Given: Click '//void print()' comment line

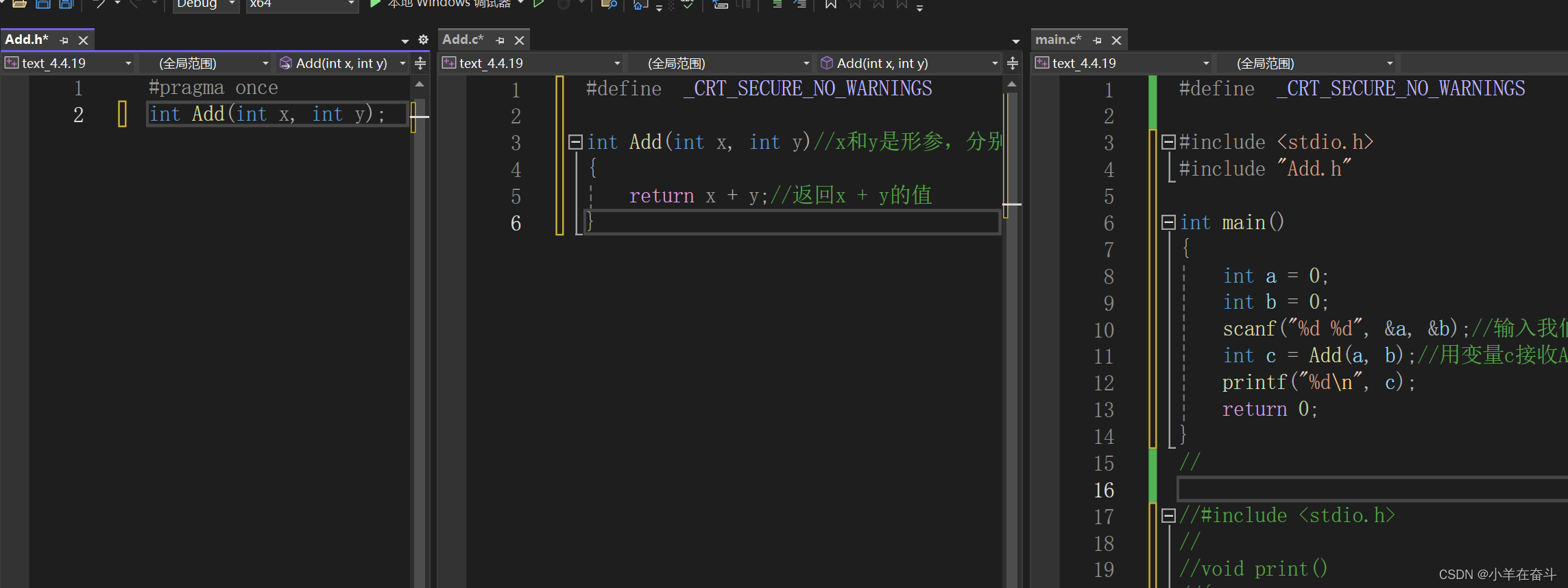Looking at the screenshot, I should click(1253, 569).
